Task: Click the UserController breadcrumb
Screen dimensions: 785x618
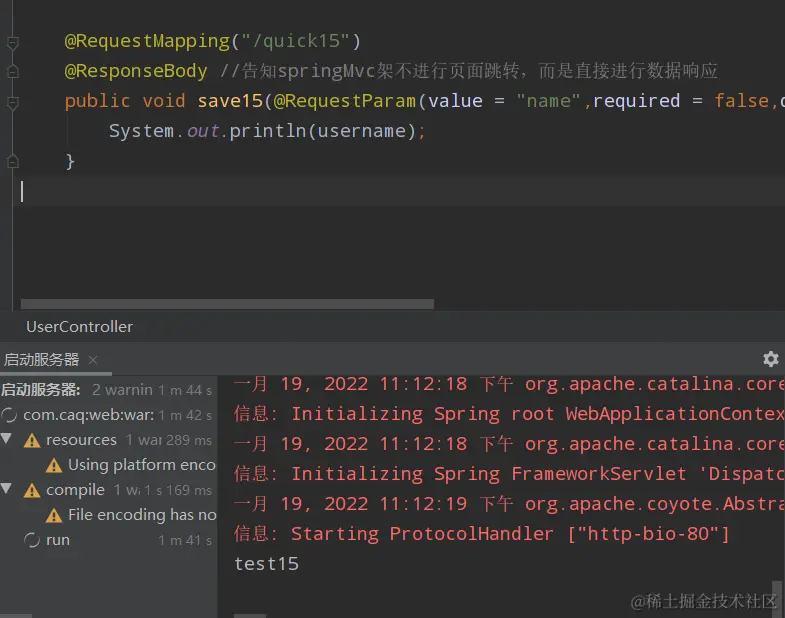Action: [80, 327]
